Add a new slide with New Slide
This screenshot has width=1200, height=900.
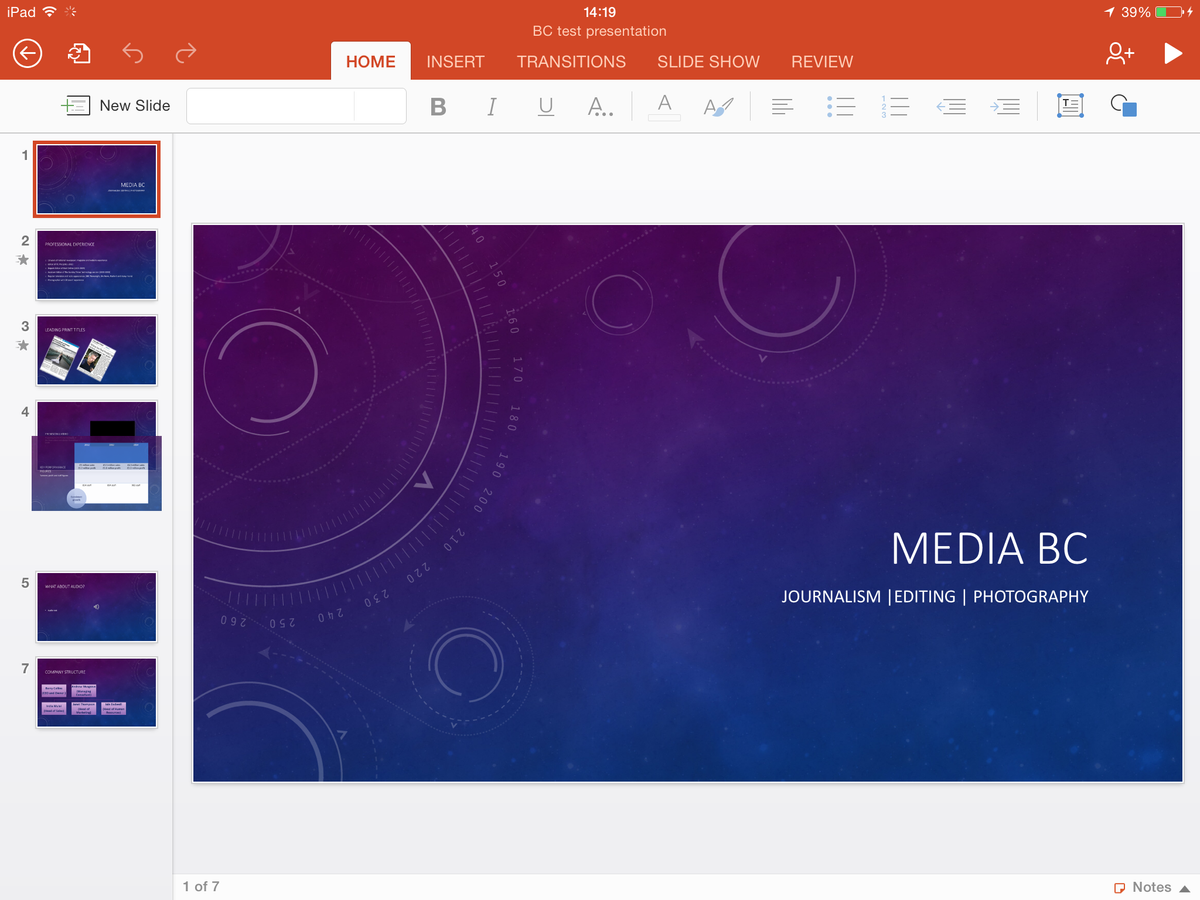pyautogui.click(x=116, y=105)
